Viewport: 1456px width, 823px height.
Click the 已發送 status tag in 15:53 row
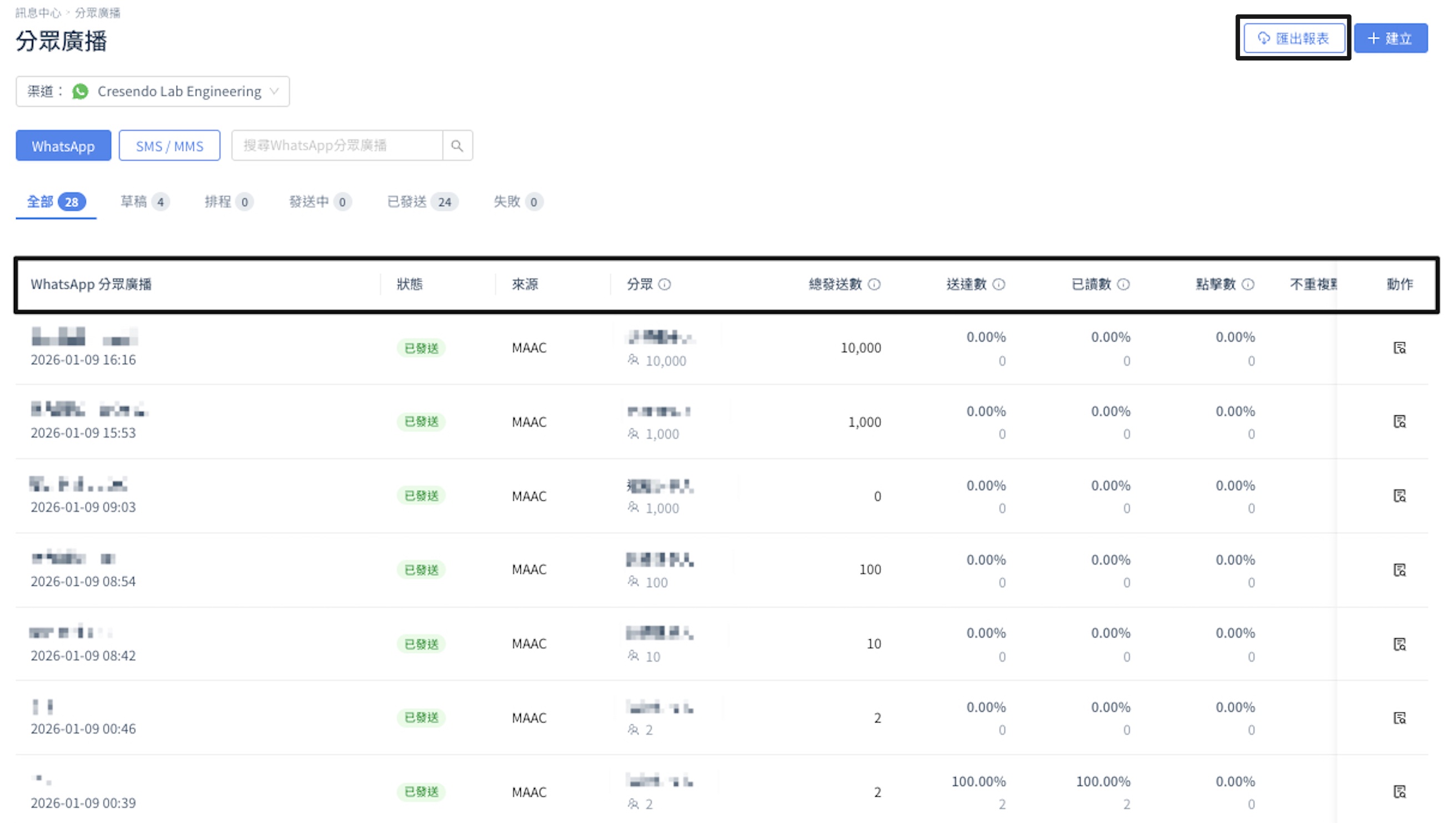(x=421, y=421)
